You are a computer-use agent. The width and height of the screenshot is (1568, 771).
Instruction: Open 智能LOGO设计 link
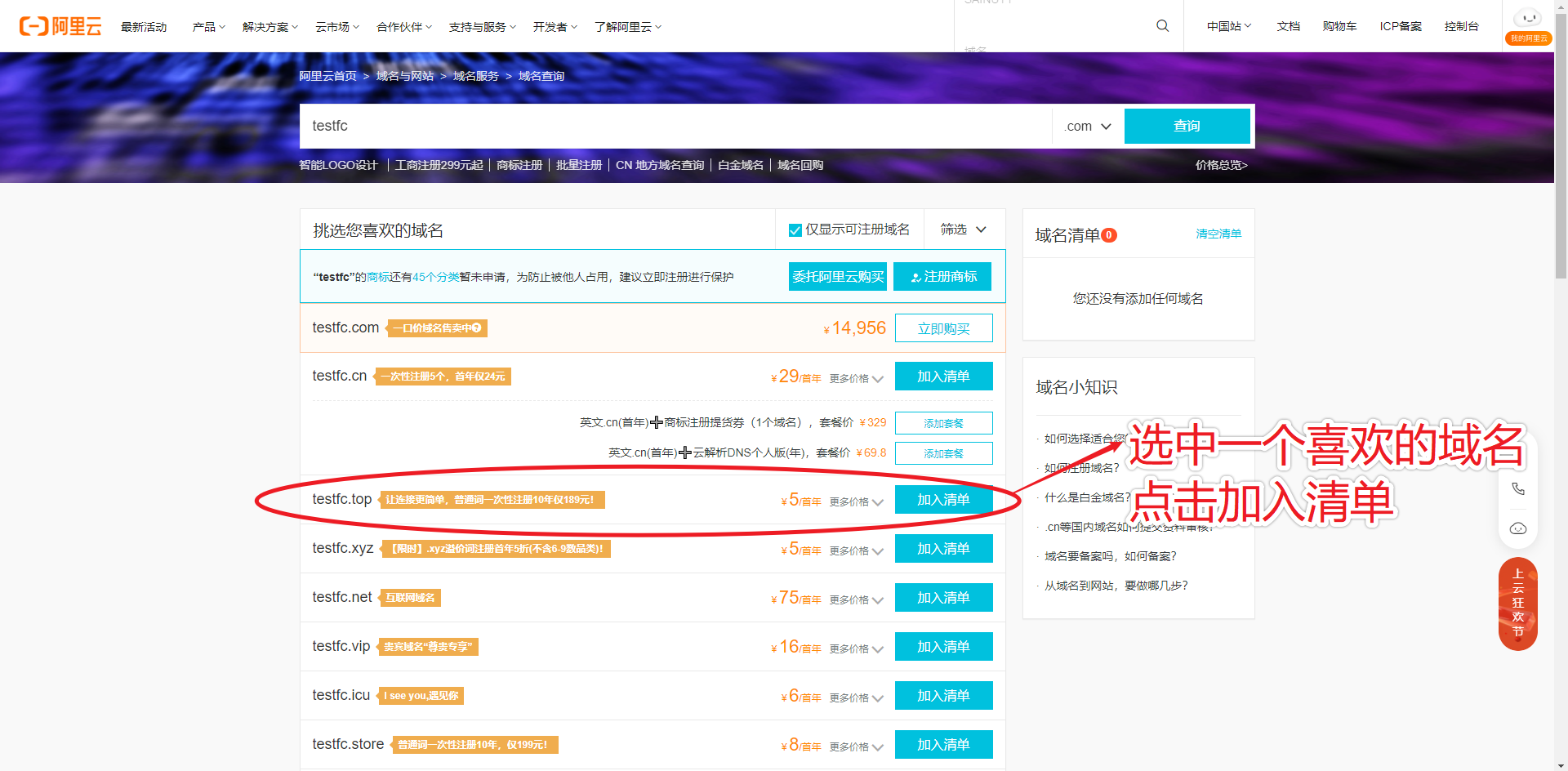click(x=338, y=165)
